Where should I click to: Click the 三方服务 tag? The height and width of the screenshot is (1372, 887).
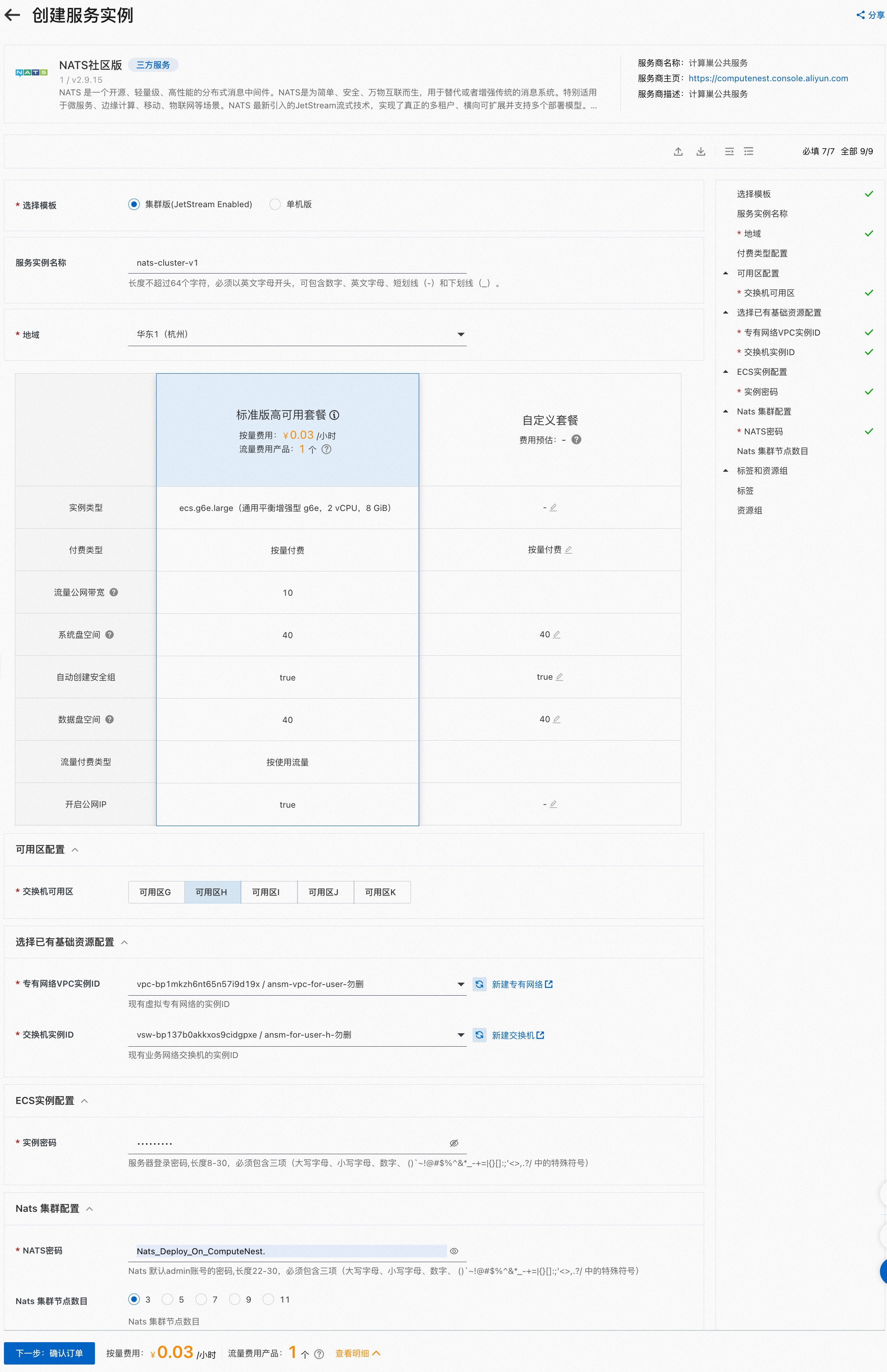click(x=153, y=64)
